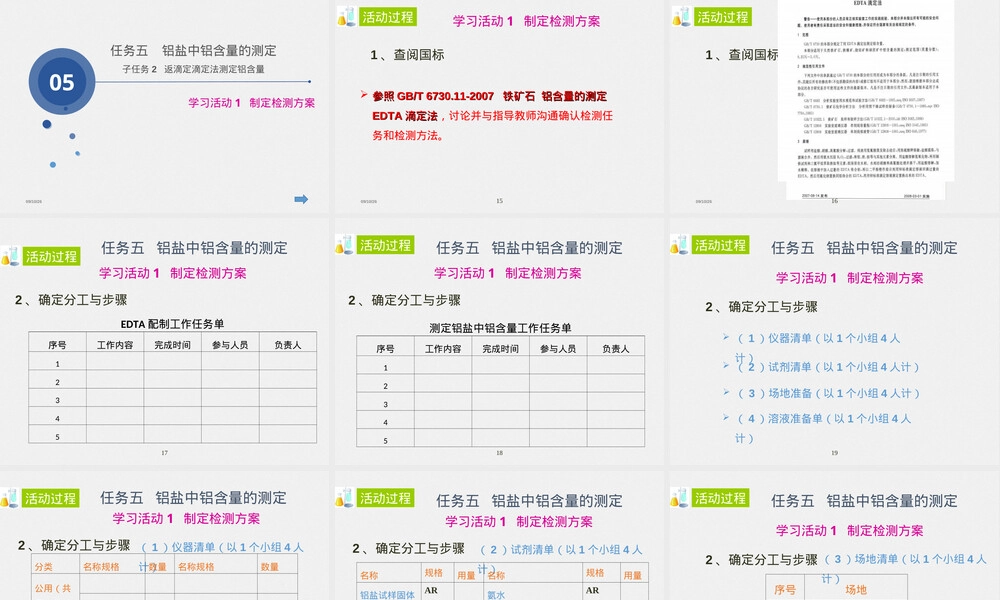Click the green 活动过程 label on slide 15
Image resolution: width=1000 pixels, height=600 pixels.
pos(388,17)
